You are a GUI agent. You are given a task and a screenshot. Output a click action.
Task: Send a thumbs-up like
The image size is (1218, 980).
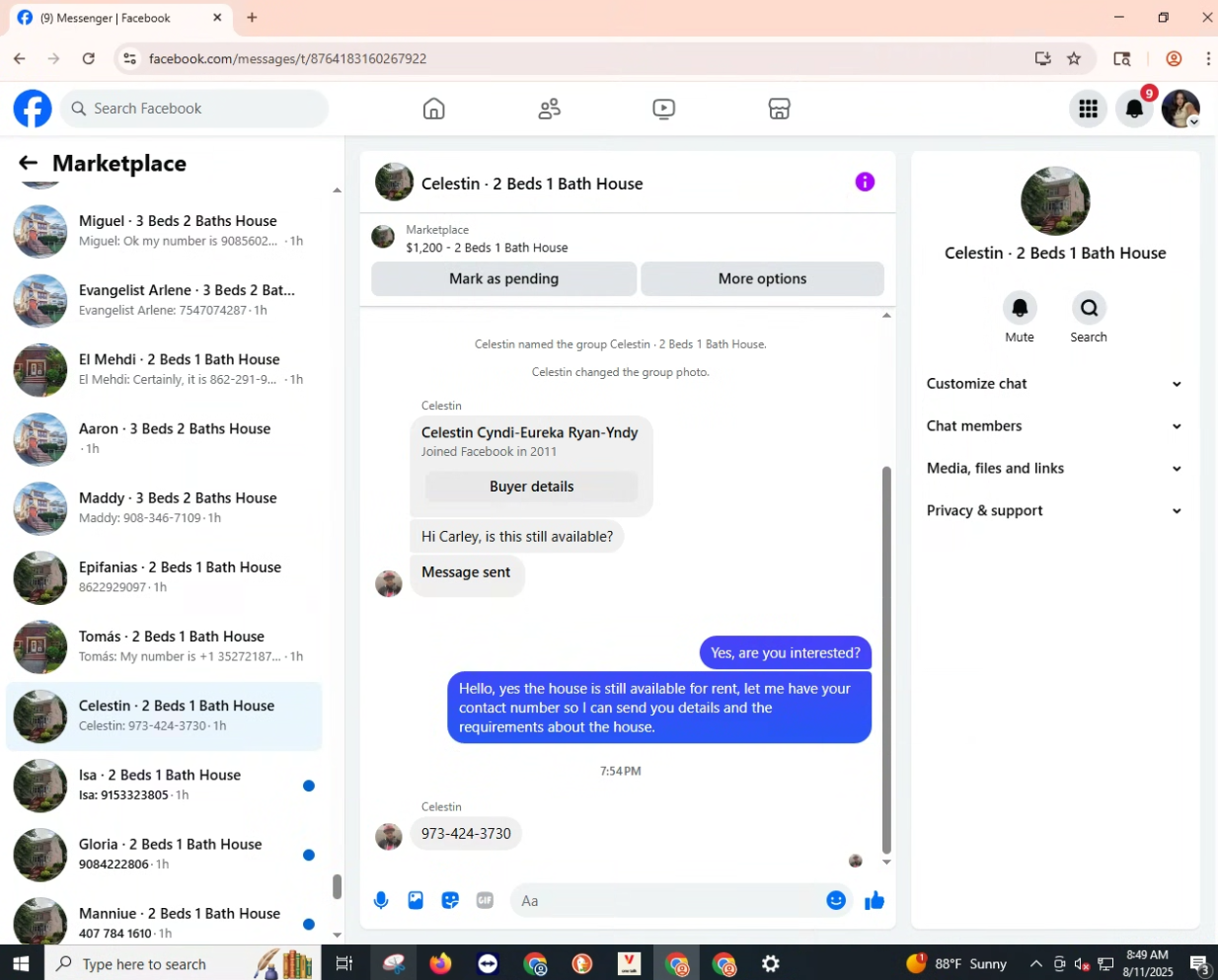[x=875, y=900]
